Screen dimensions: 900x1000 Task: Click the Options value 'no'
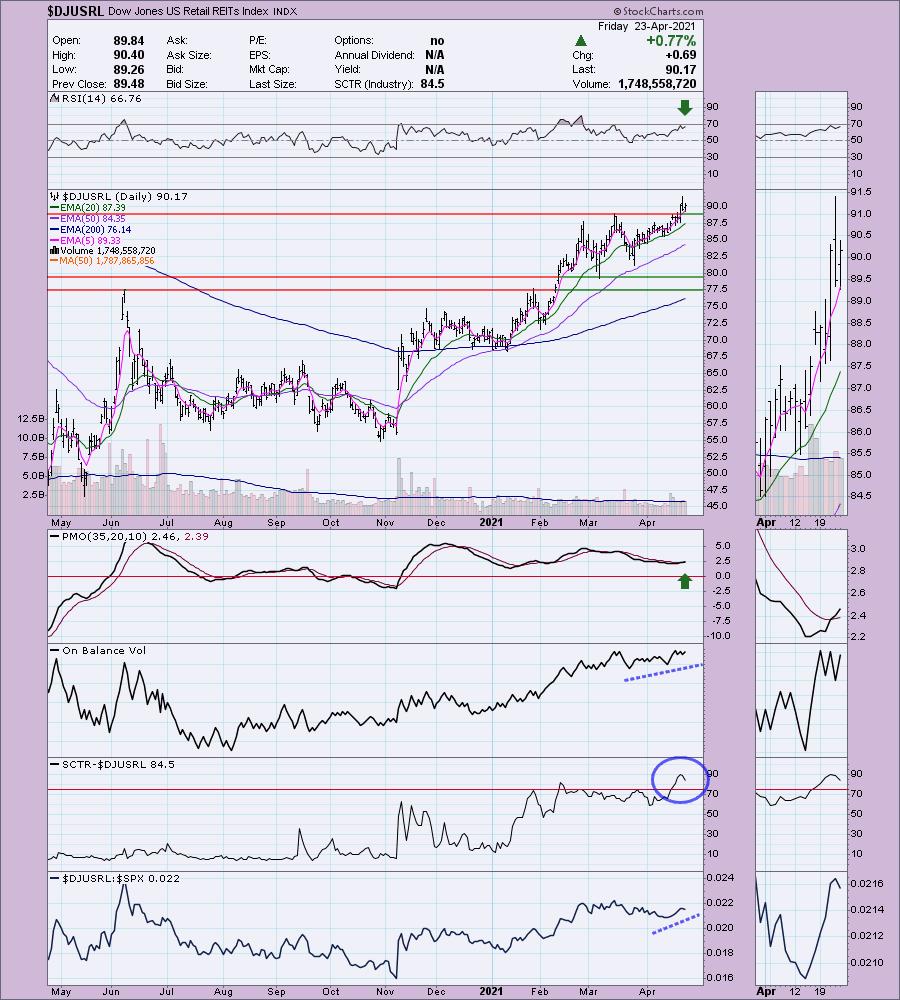click(x=437, y=40)
